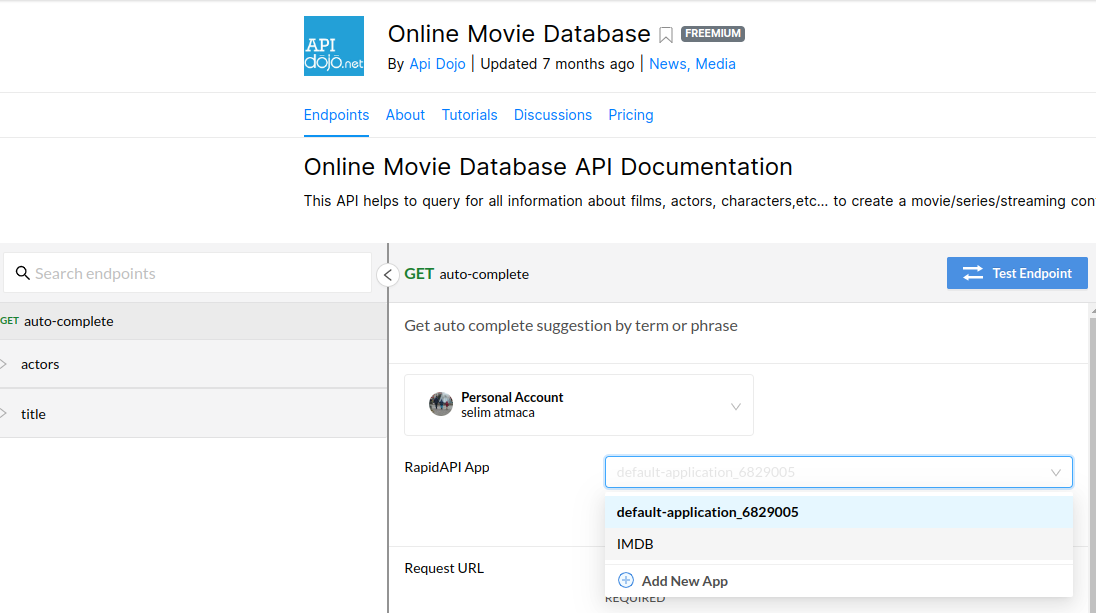Switch to the About tab

pyautogui.click(x=405, y=115)
